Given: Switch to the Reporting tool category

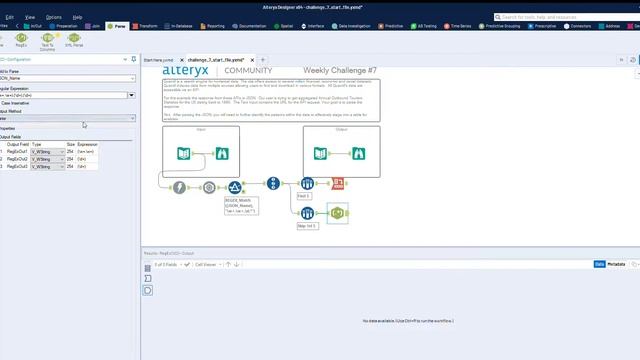Looking at the screenshot, I should pos(212,26).
